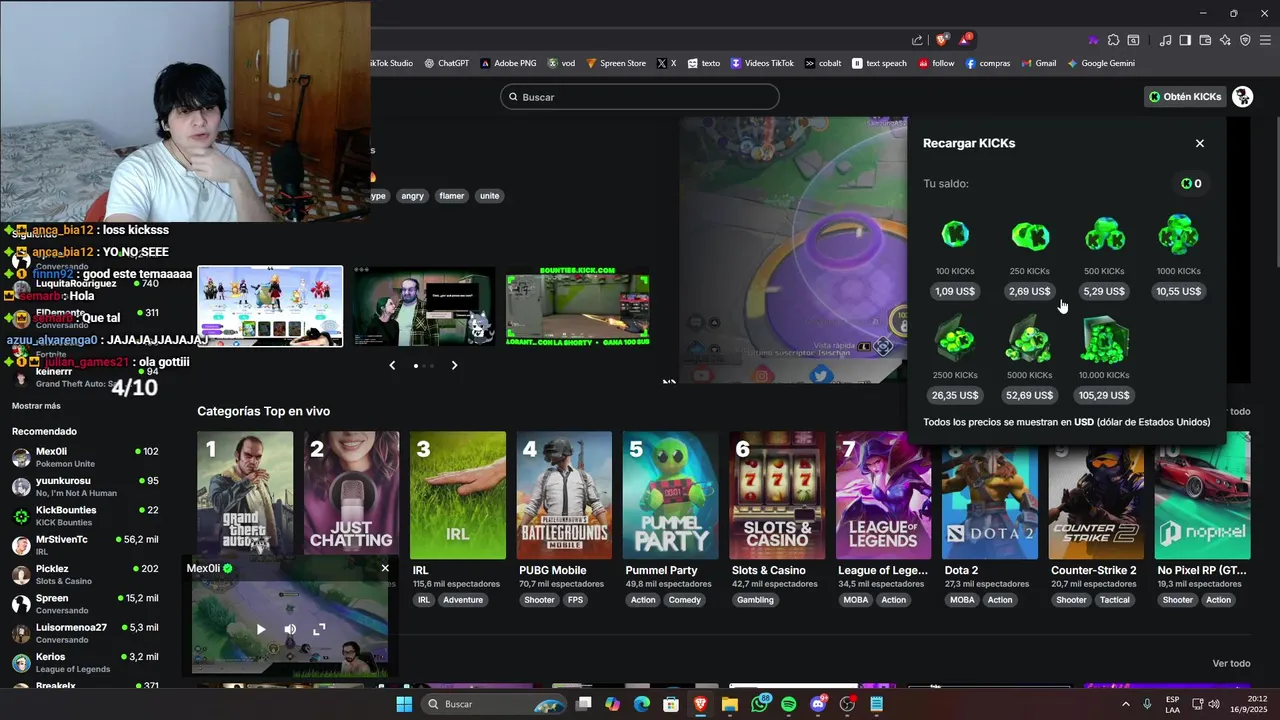Select the angry tag chip
This screenshot has width=1280, height=720.
click(x=413, y=196)
